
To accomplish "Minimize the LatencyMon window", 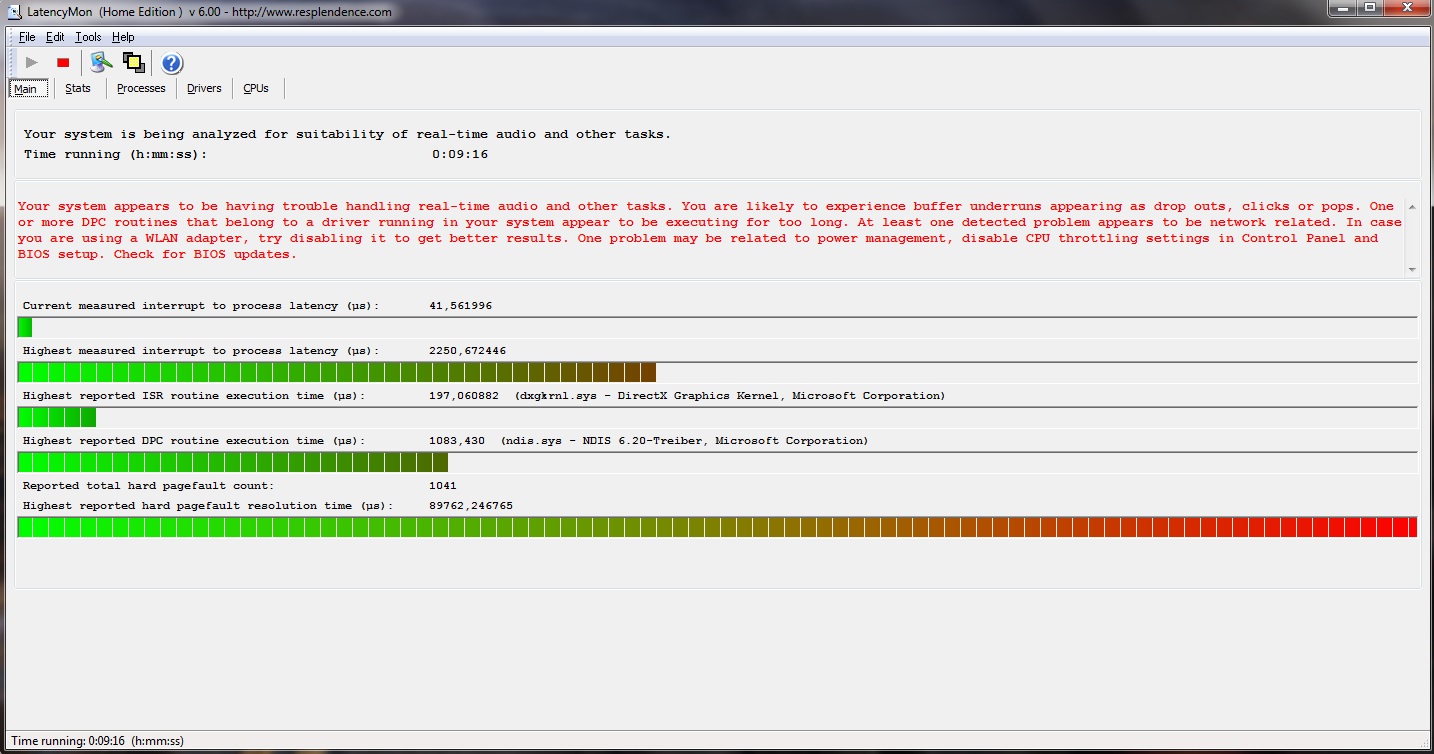I will [1343, 9].
